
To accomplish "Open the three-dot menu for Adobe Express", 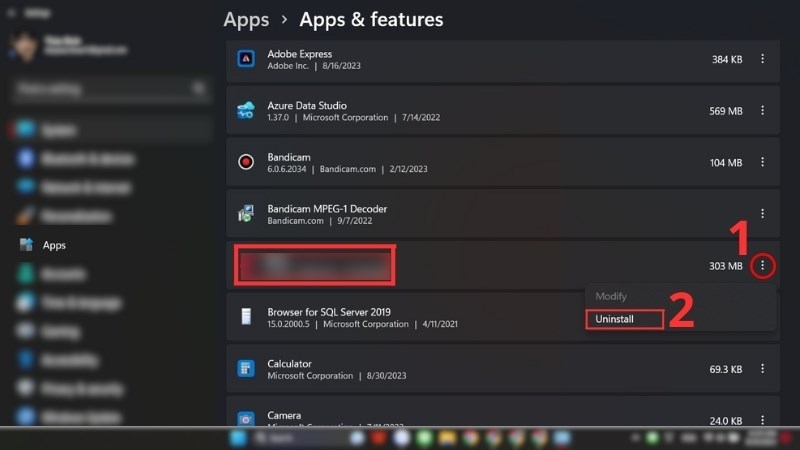I will tap(762, 59).
